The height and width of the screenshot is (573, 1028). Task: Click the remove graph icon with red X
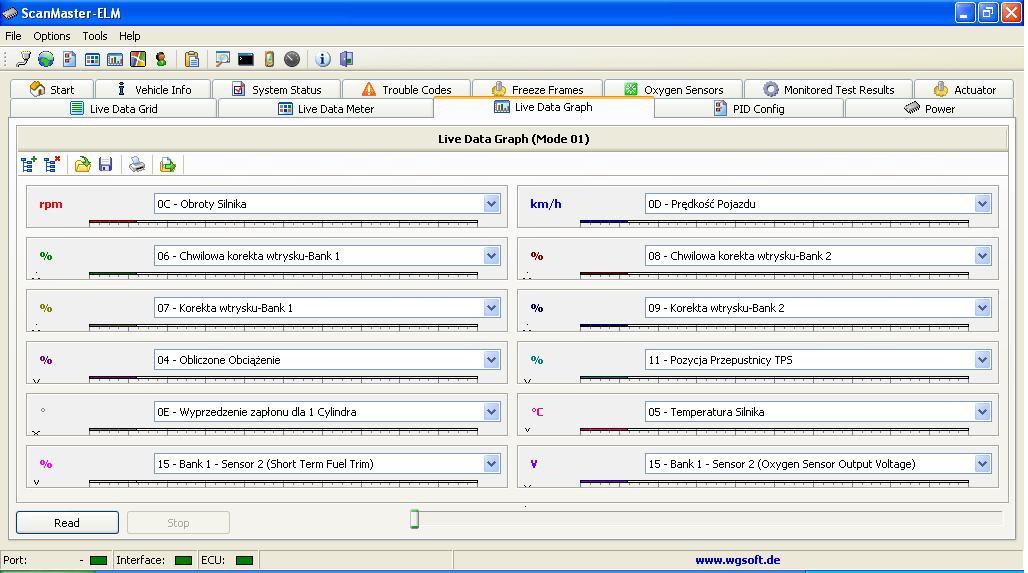click(x=52, y=164)
